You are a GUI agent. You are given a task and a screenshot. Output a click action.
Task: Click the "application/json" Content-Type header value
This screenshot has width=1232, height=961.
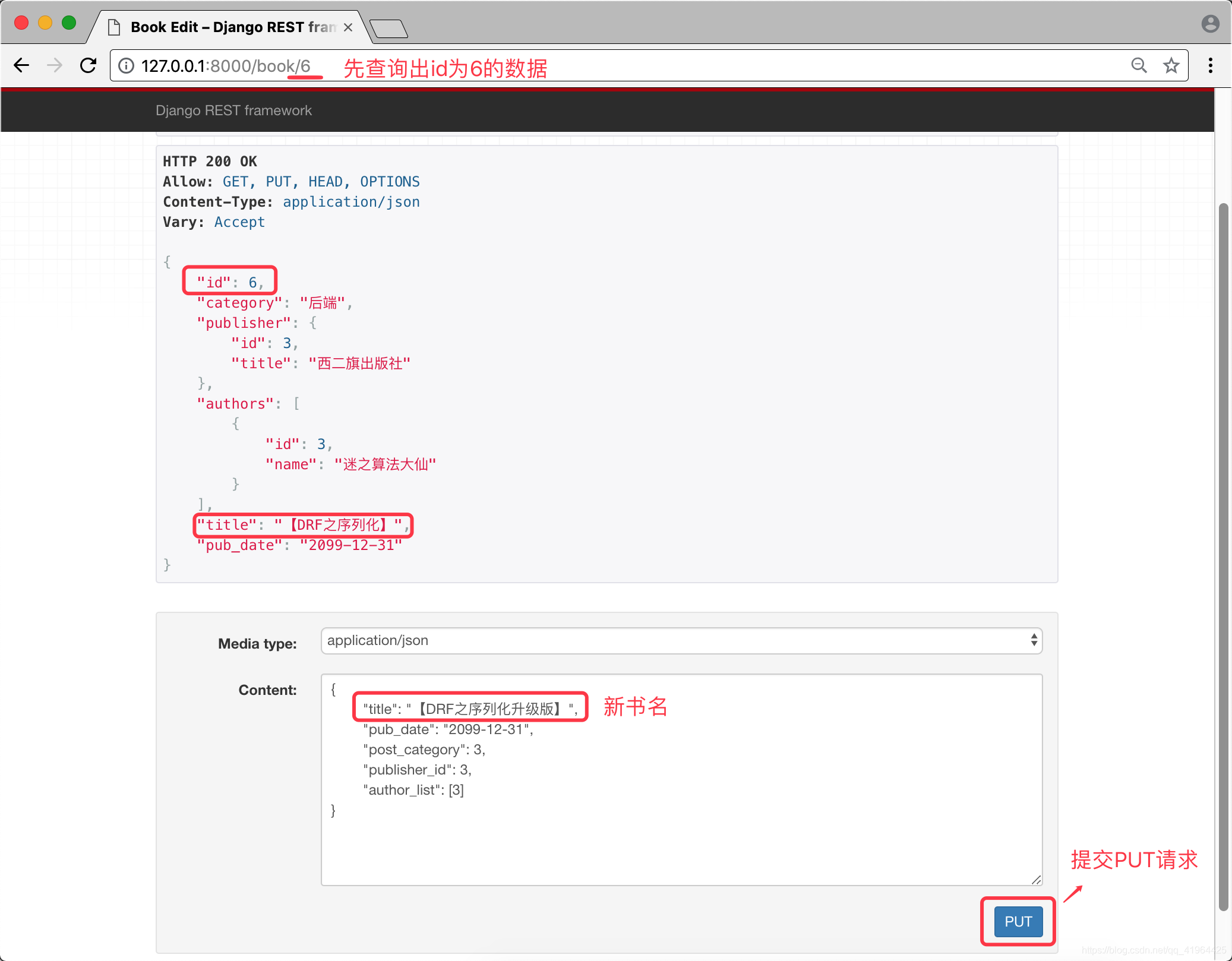pyautogui.click(x=351, y=202)
